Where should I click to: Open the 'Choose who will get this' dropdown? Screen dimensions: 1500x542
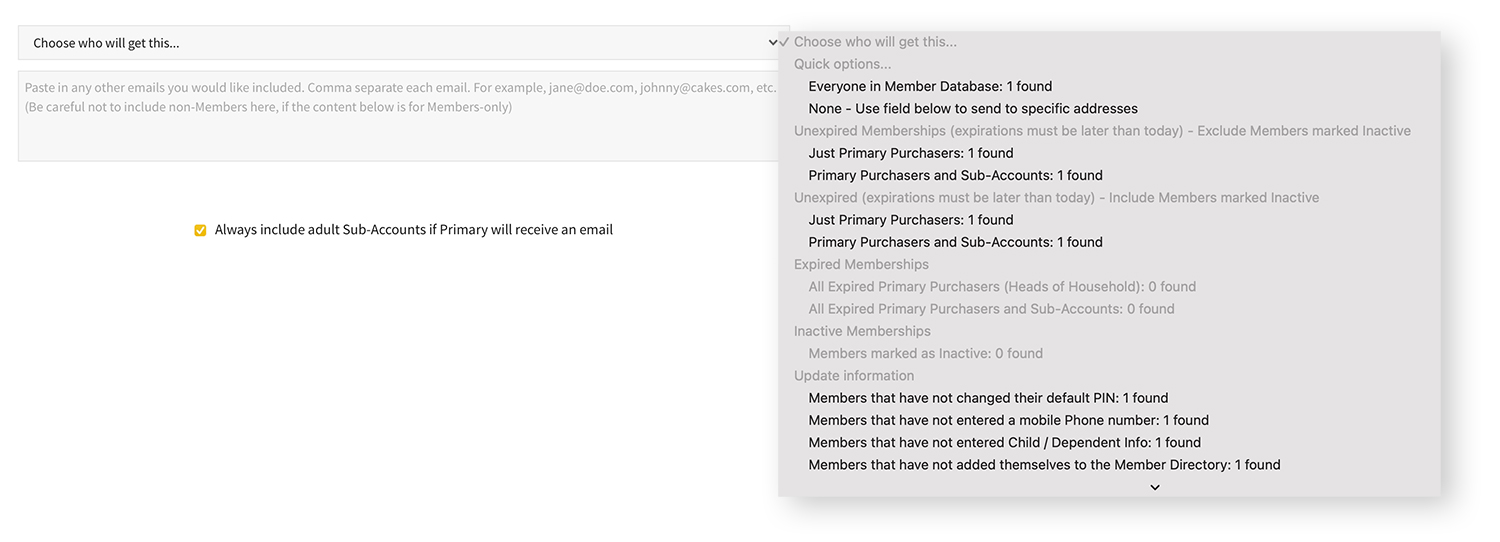pyautogui.click(x=400, y=43)
